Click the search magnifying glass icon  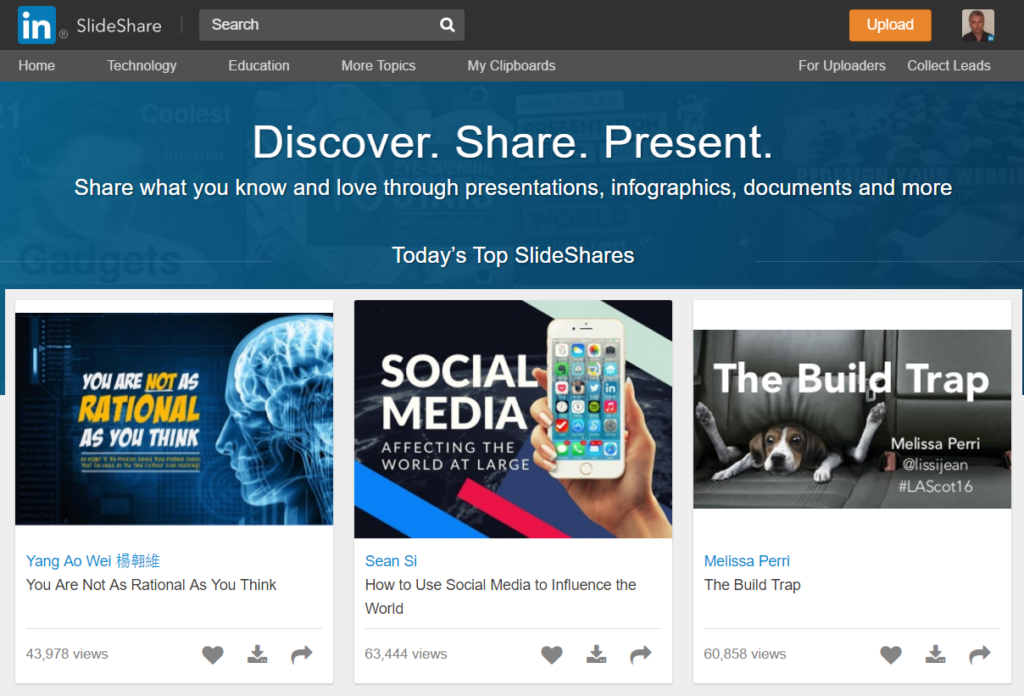coord(447,25)
